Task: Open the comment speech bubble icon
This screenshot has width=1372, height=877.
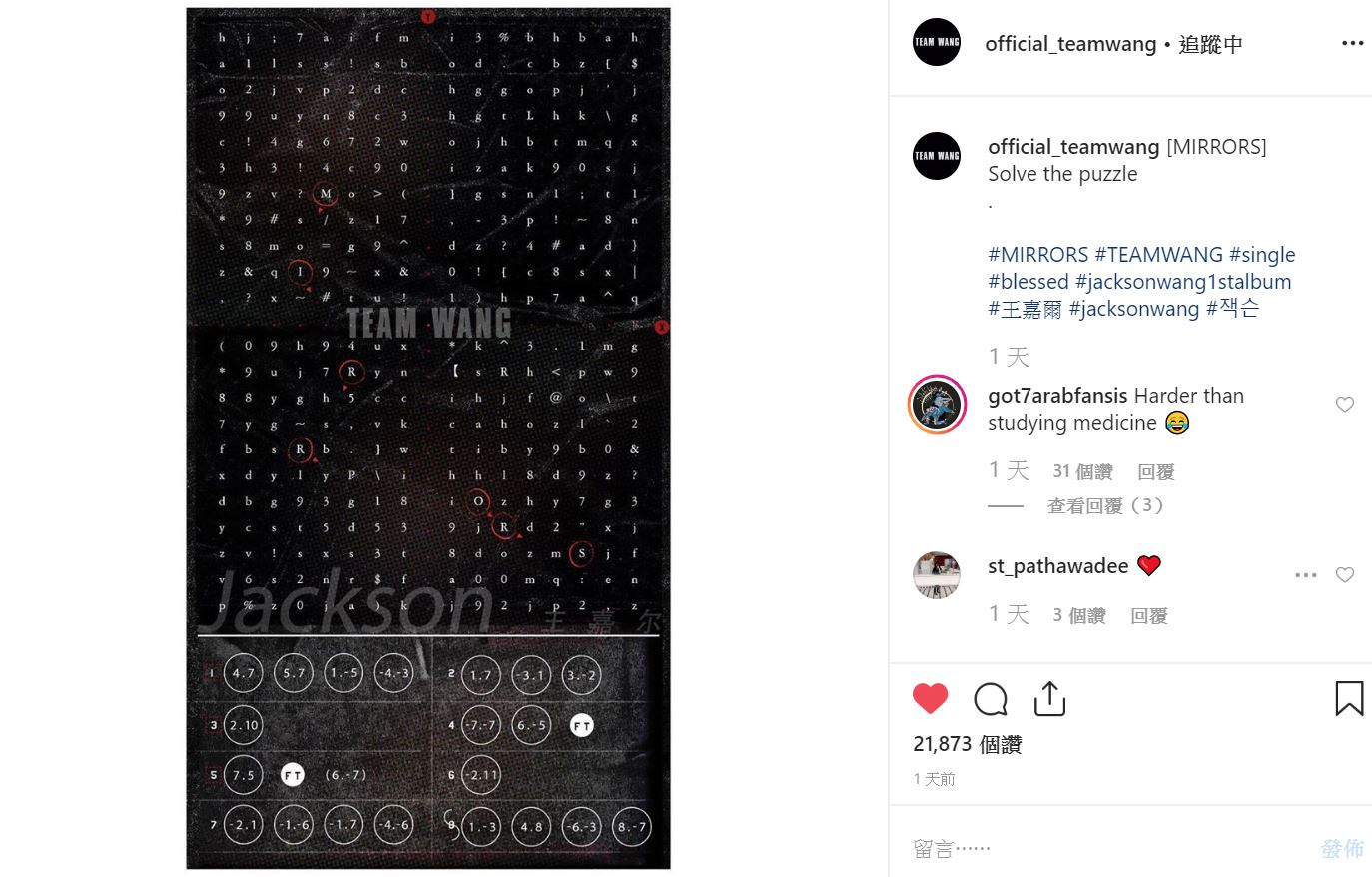Action: coord(991,699)
